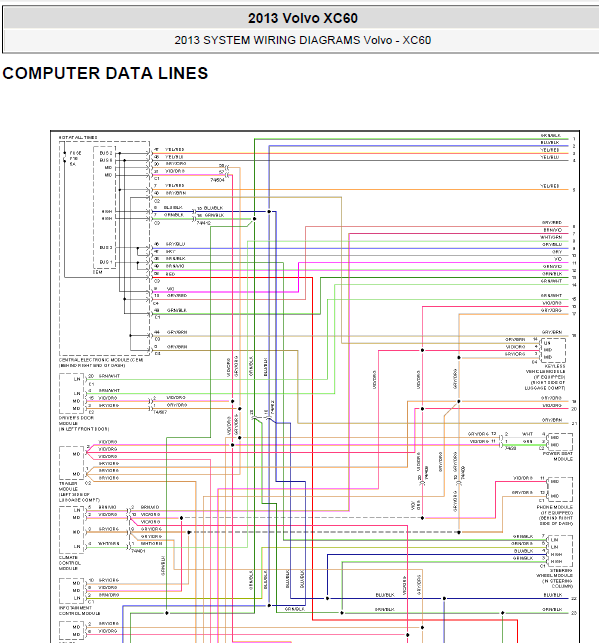This screenshot has width=599, height=643.
Task: Click the 74/504 connector label
Action: [218, 180]
